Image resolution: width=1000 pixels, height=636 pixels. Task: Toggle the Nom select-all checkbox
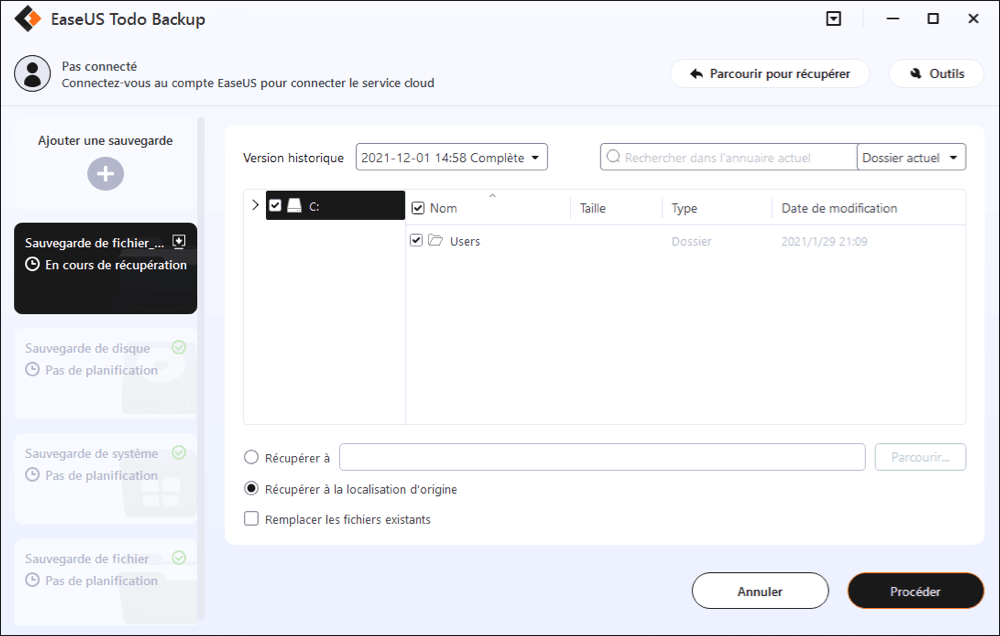(418, 208)
